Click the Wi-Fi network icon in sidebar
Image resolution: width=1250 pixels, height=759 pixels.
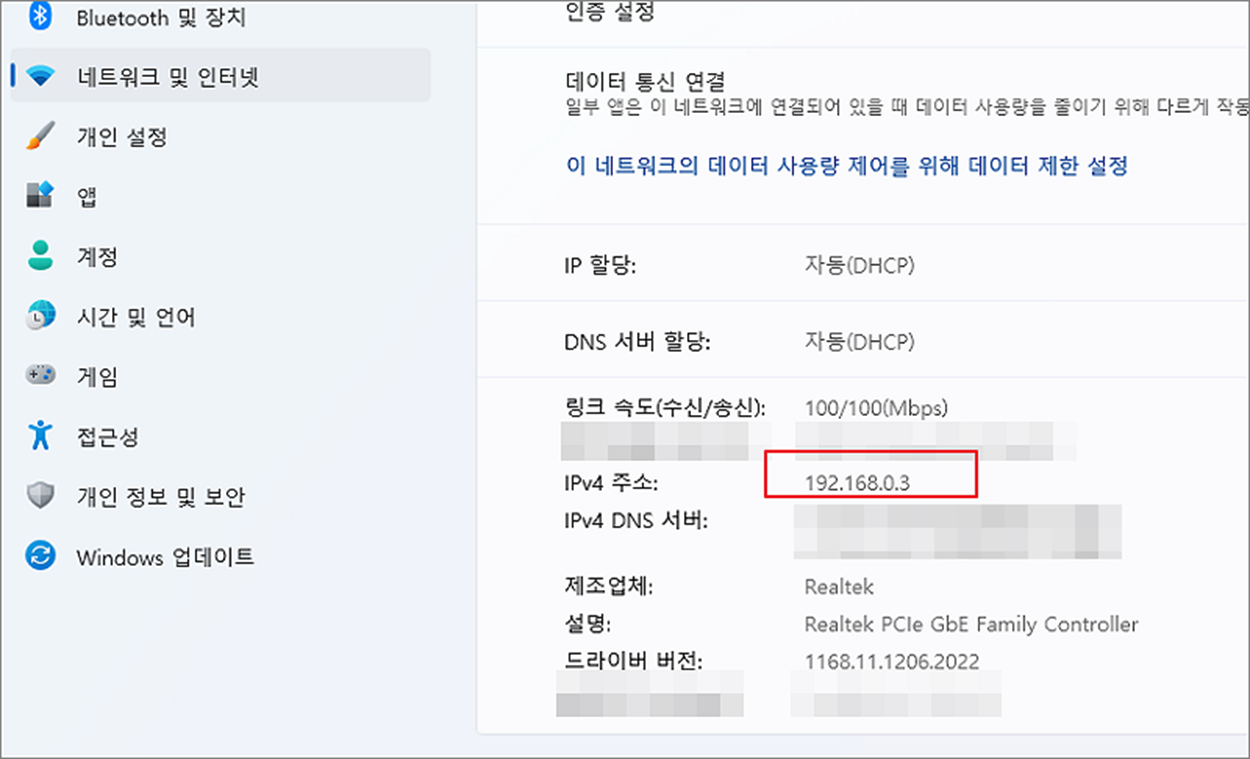point(40,77)
